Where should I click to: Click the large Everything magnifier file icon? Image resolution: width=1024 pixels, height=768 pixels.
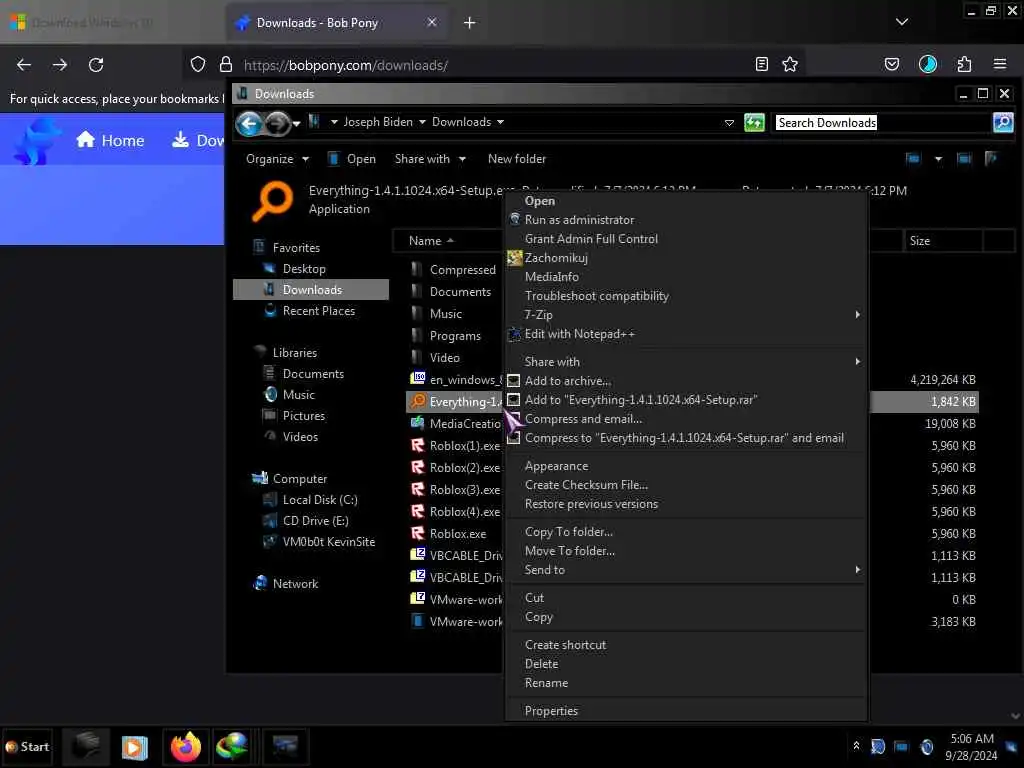272,200
